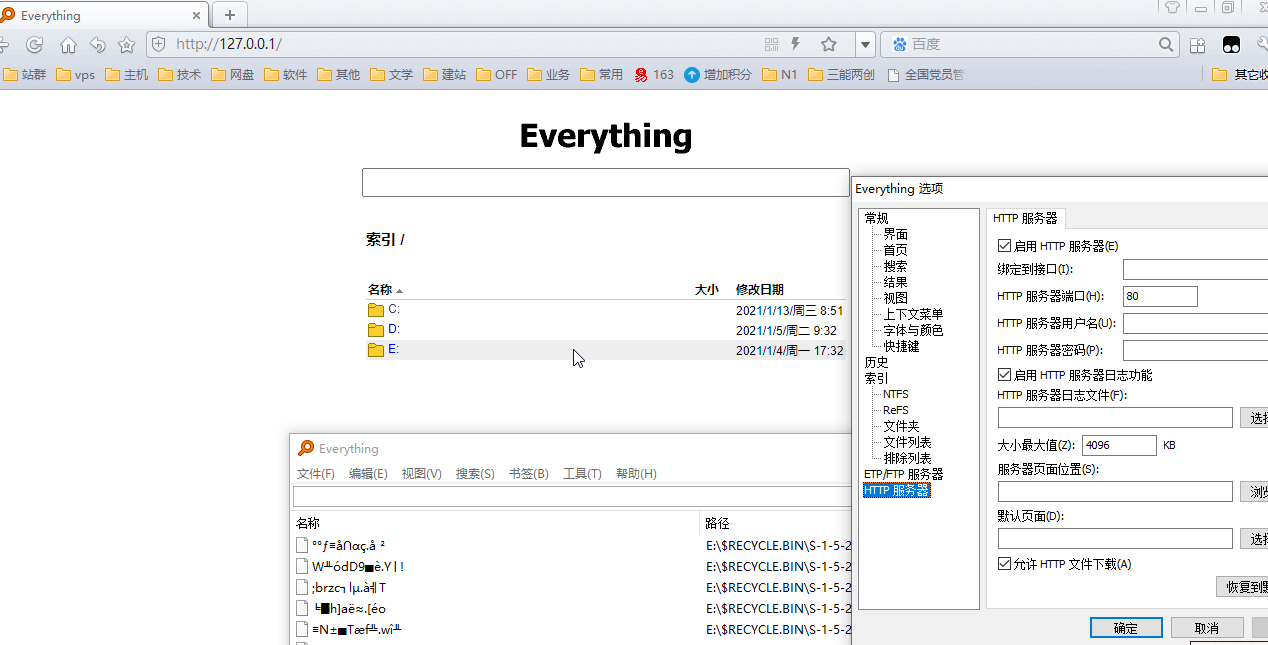Screen dimensions: 1268x645
Task: Confirm options with the 确定 button
Action: [x=1126, y=628]
